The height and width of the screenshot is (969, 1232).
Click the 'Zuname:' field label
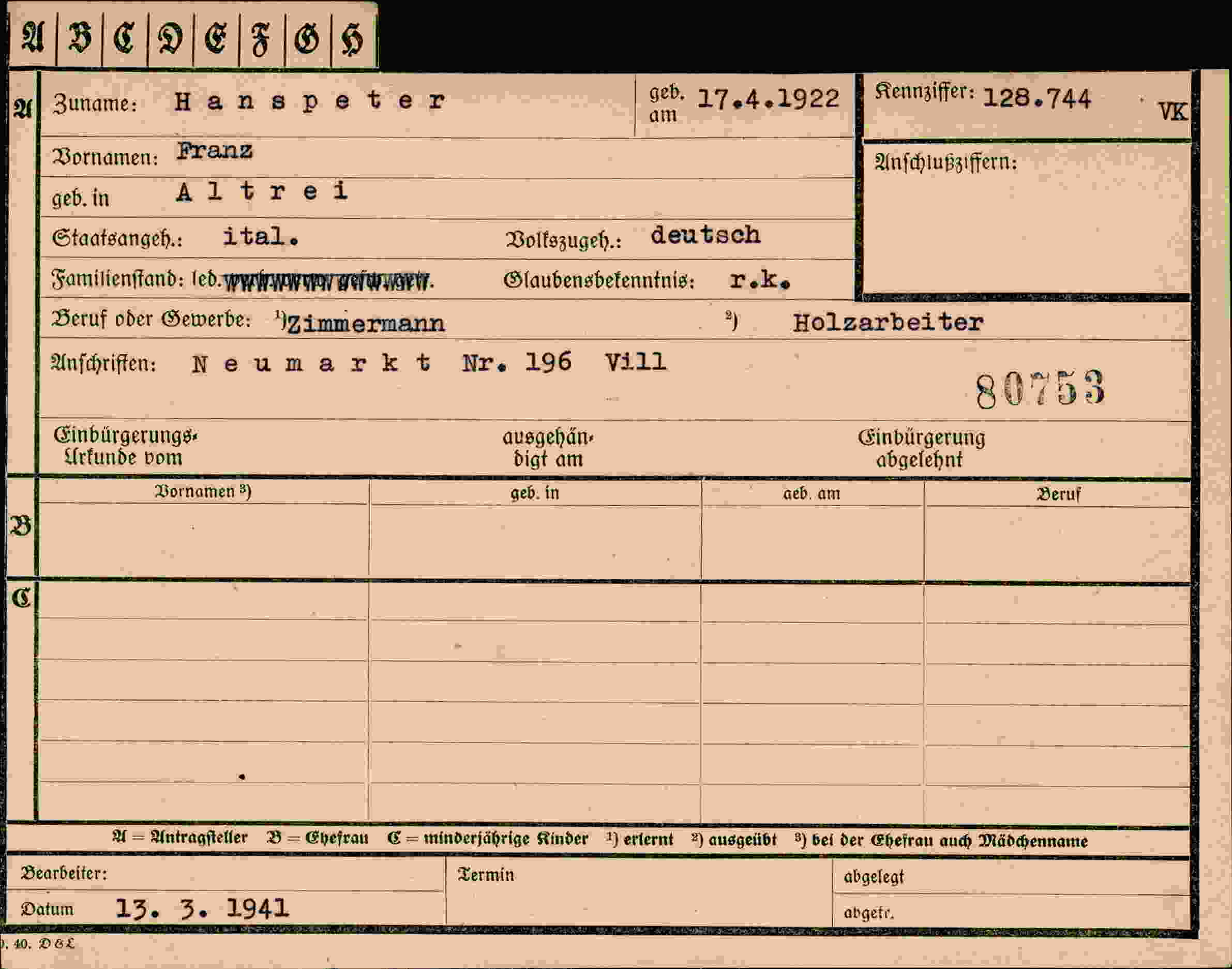tap(95, 104)
